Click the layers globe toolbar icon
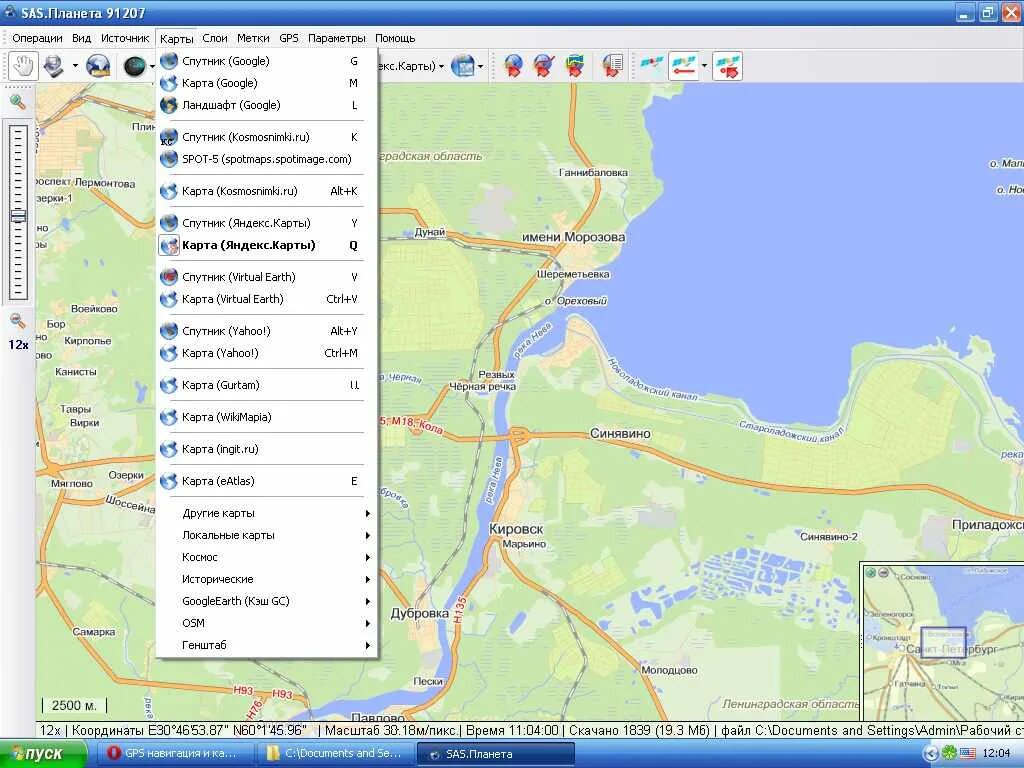1024x768 pixels. coord(462,66)
